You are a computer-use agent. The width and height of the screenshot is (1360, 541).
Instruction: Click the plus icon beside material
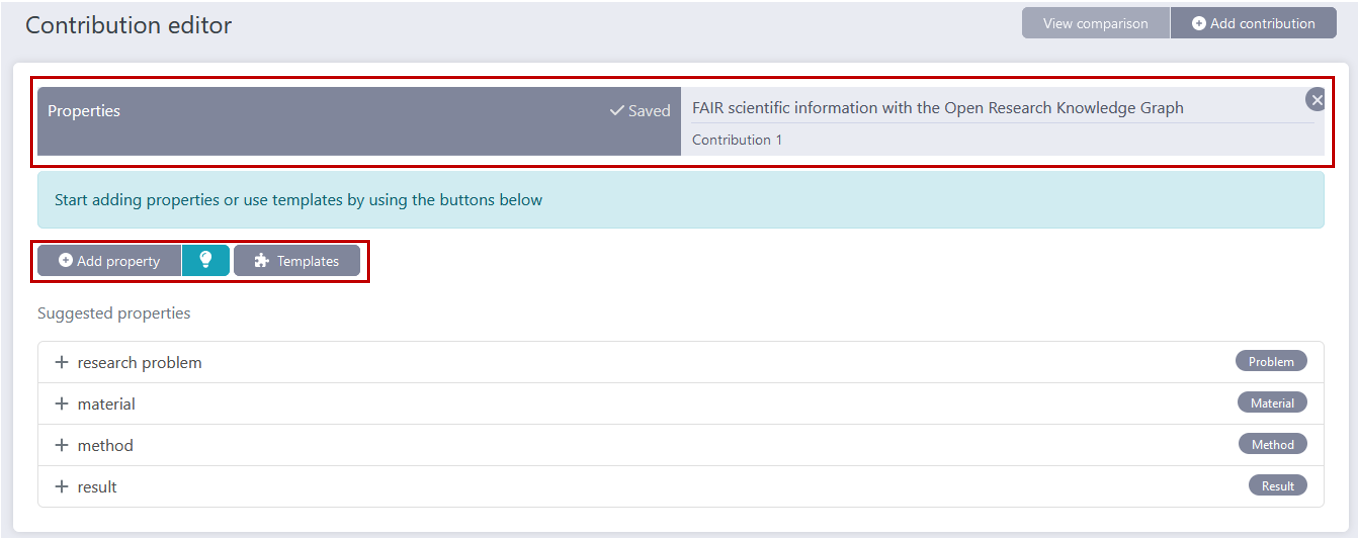62,404
